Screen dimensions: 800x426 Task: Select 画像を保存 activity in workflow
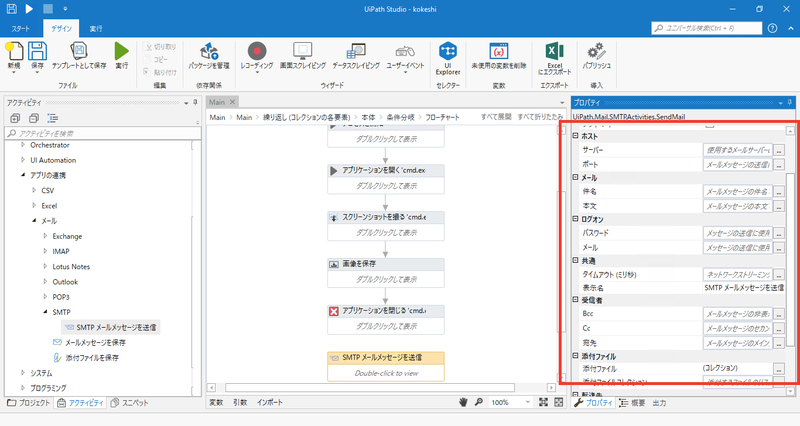[x=386, y=273]
